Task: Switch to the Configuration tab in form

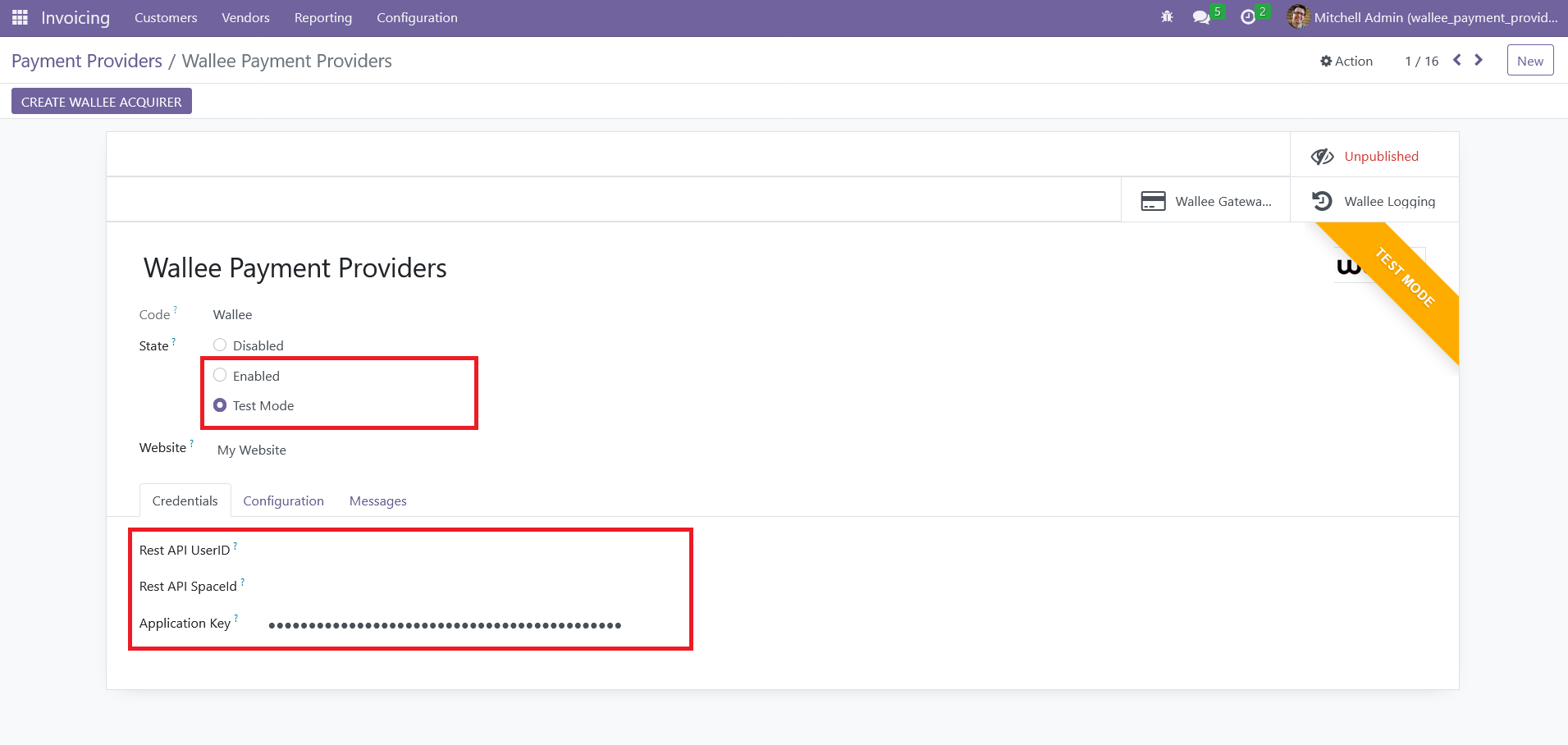Action: pyautogui.click(x=283, y=500)
